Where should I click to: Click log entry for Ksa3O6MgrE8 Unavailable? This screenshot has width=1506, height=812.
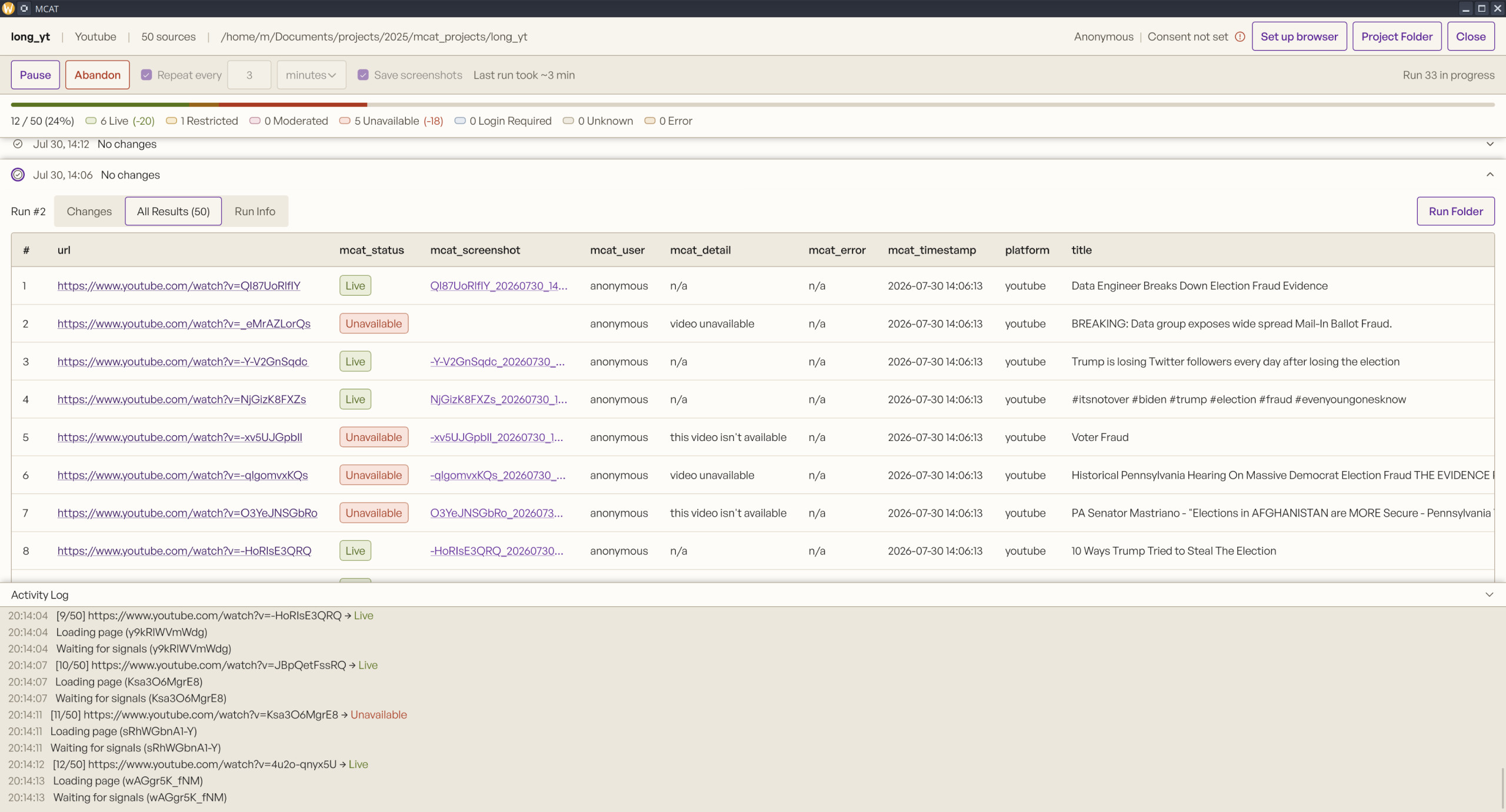click(x=229, y=714)
